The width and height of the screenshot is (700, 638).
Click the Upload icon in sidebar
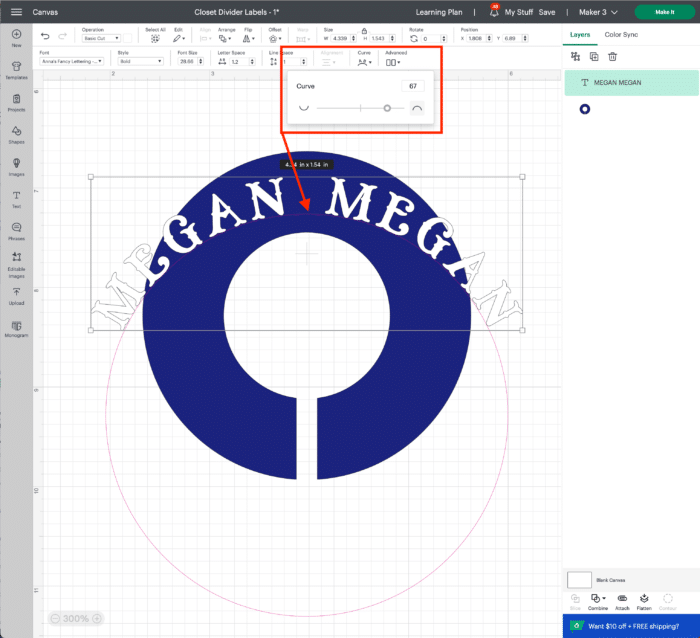coord(16,294)
